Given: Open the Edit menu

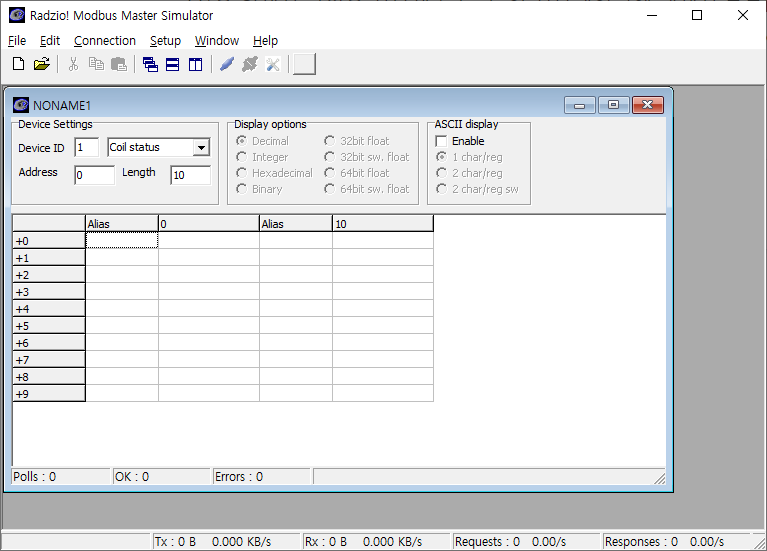Looking at the screenshot, I should click(x=50, y=41).
